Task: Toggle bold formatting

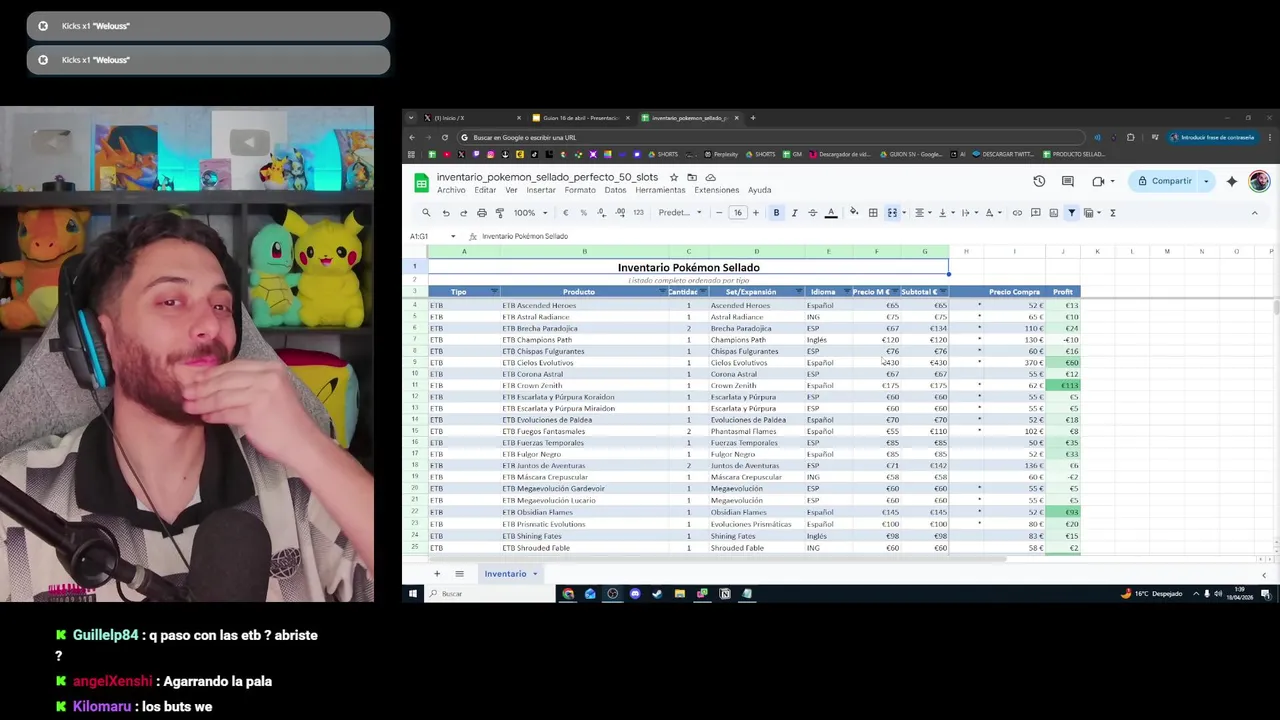Action: coord(776,213)
